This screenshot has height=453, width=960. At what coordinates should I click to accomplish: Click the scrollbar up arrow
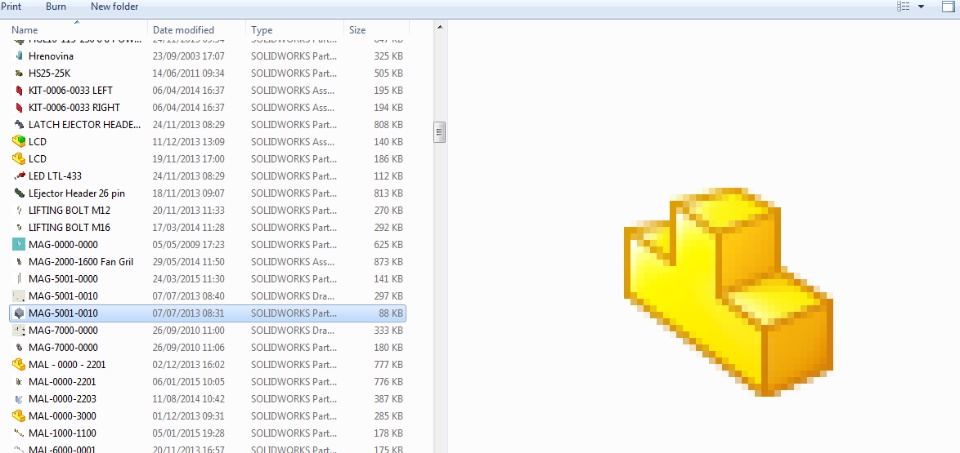tap(440, 27)
